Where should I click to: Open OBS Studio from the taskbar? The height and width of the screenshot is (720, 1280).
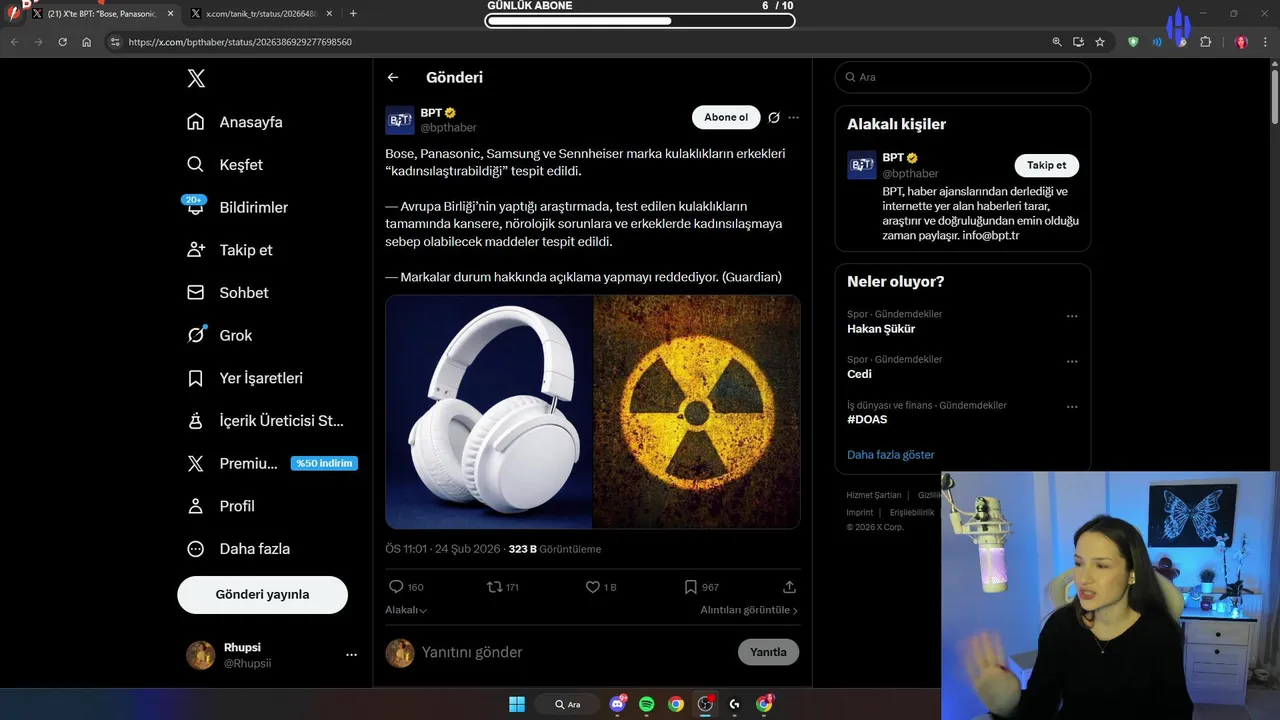705,704
